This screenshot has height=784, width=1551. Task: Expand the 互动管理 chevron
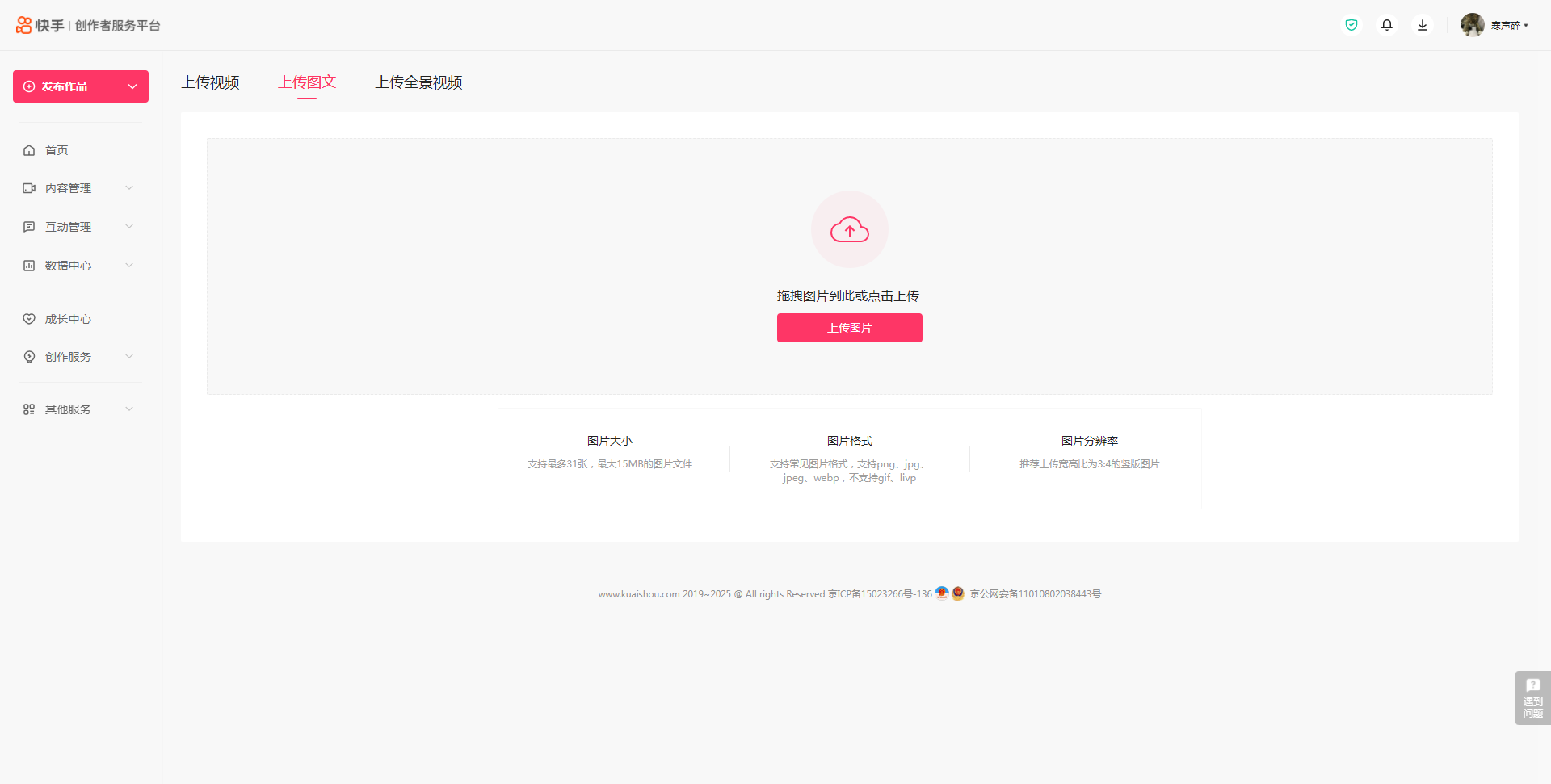[x=129, y=227]
